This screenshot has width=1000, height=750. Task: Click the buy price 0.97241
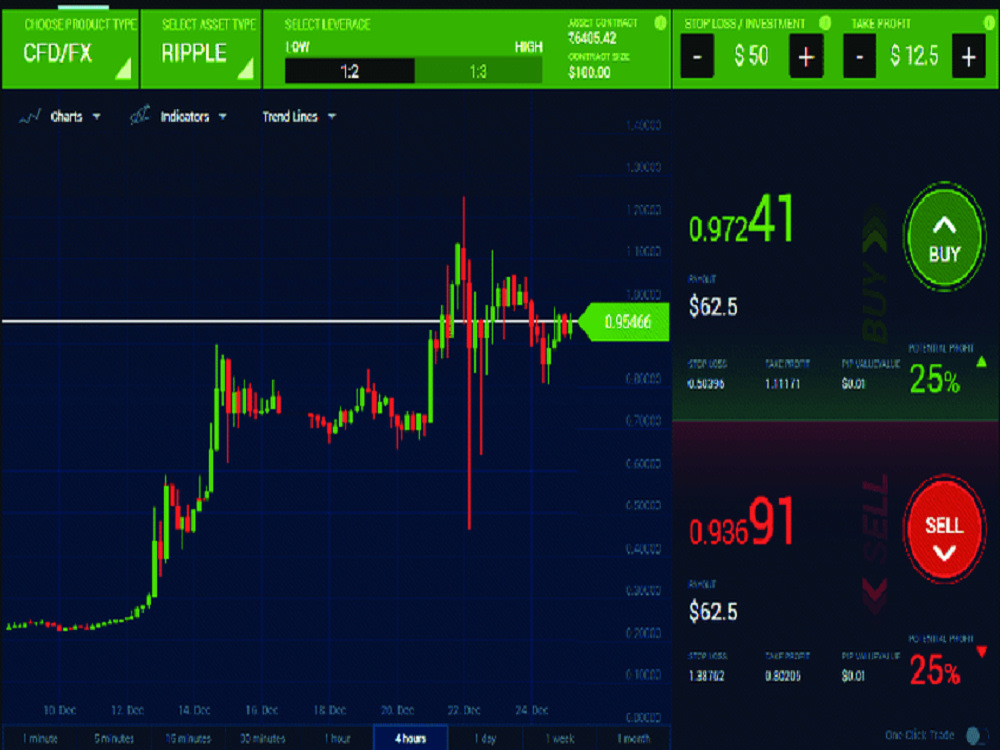[742, 221]
